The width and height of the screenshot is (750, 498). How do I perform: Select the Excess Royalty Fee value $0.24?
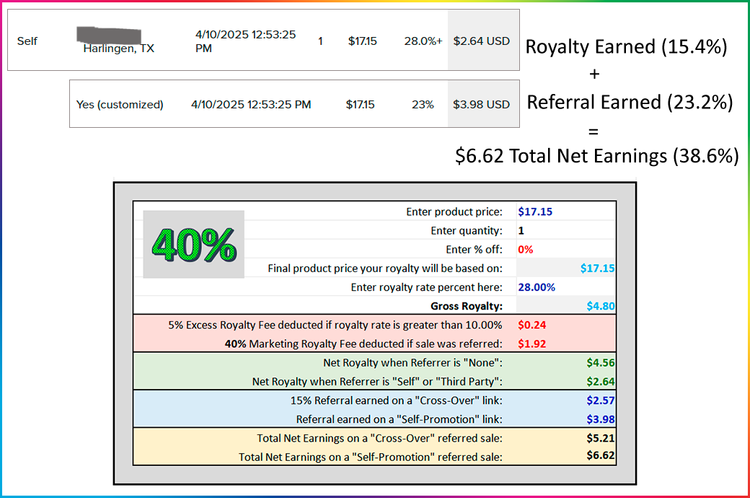click(532, 324)
